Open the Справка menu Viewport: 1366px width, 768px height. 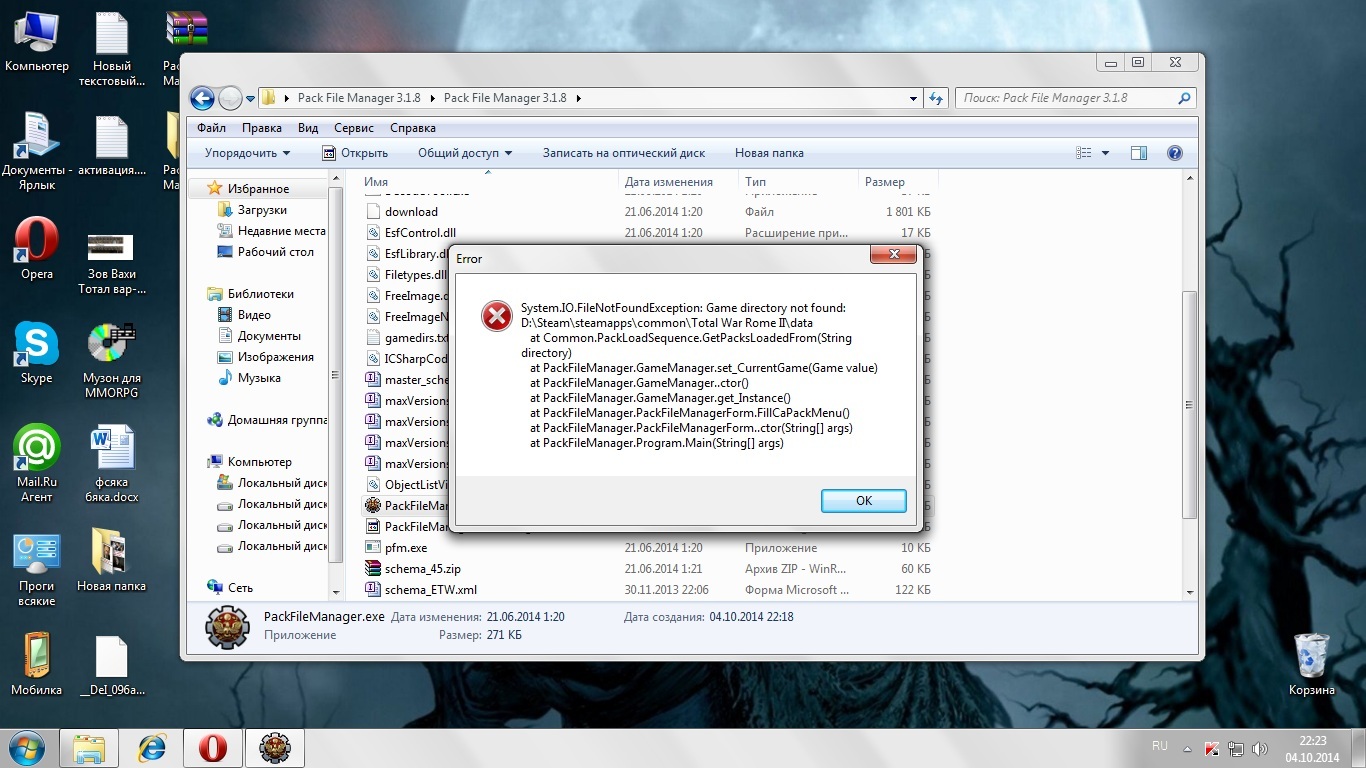(x=412, y=128)
